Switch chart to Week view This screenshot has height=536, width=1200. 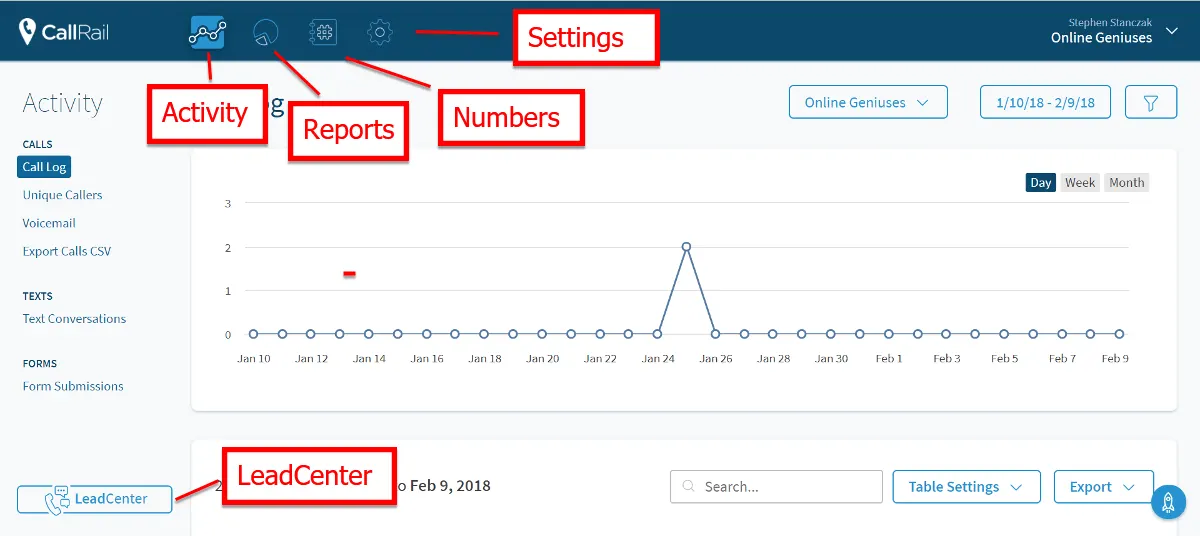pyautogui.click(x=1080, y=183)
